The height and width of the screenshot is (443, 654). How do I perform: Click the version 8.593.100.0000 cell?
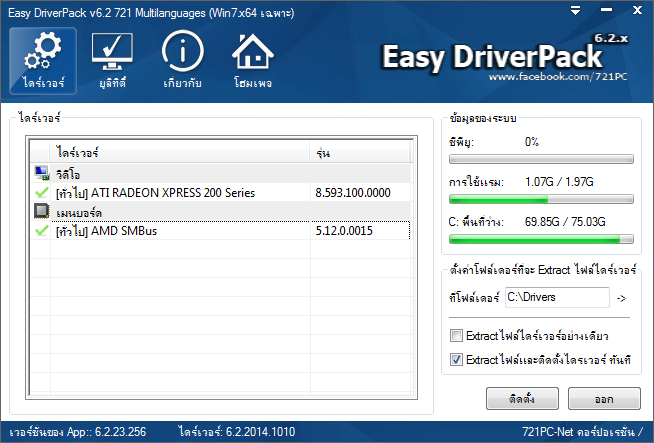click(353, 193)
